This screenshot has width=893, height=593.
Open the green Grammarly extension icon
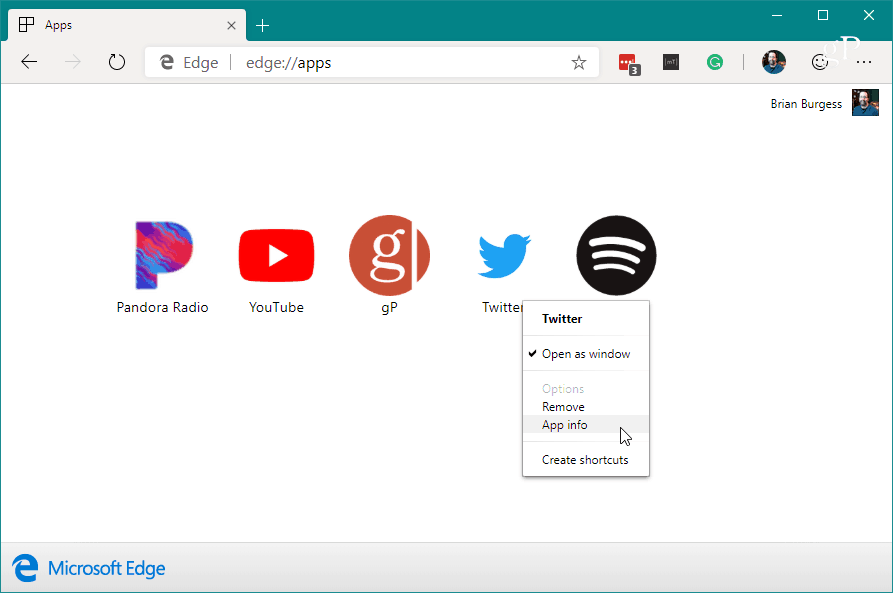[715, 62]
